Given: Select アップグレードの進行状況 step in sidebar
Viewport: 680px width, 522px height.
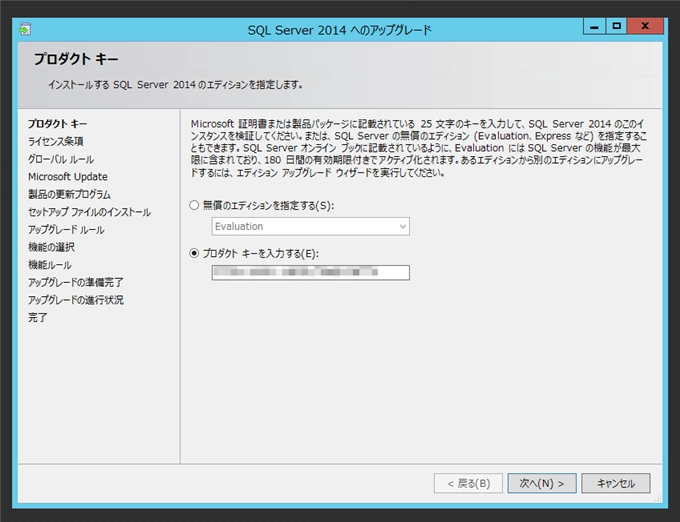Looking at the screenshot, I should pos(76,300).
